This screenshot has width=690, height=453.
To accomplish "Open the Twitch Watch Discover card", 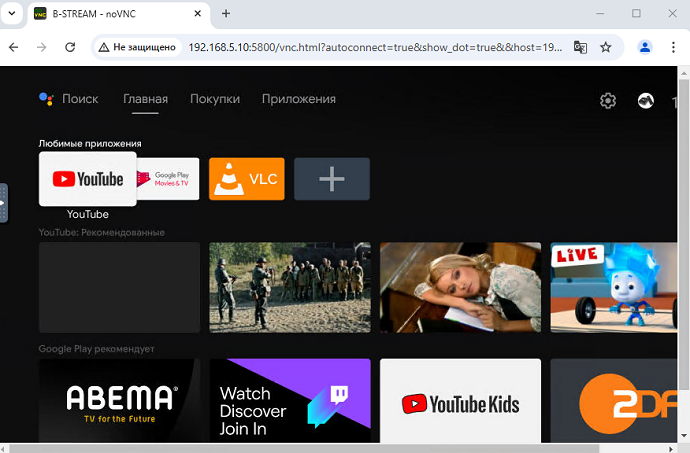I will pyautogui.click(x=290, y=401).
